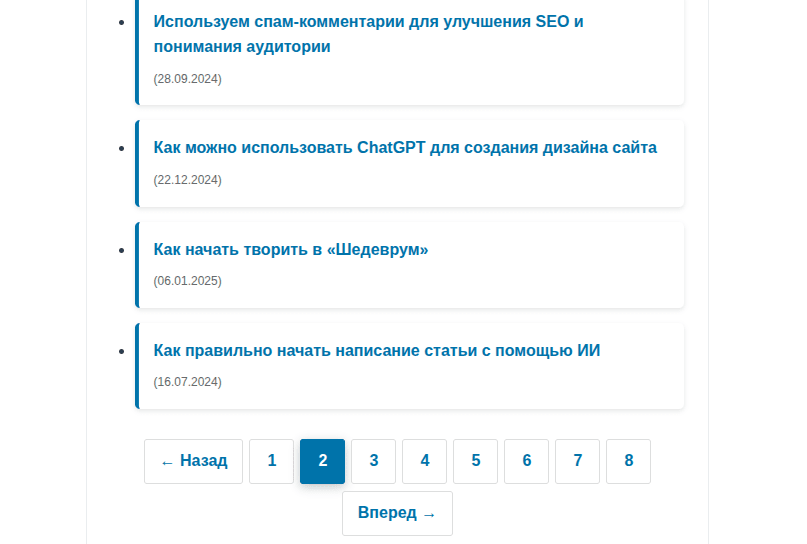
Task: Click the date (16.07.2024) under the ИИ article
Action: point(188,382)
